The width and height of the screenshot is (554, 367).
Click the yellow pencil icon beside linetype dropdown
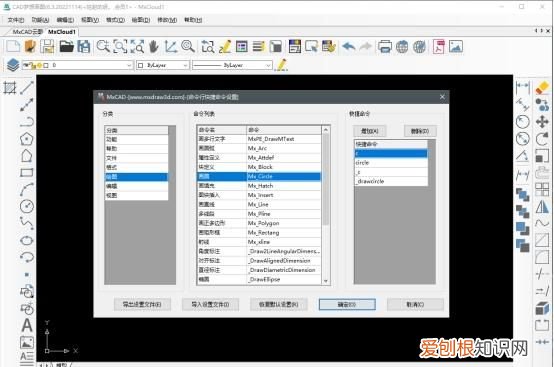(281, 65)
